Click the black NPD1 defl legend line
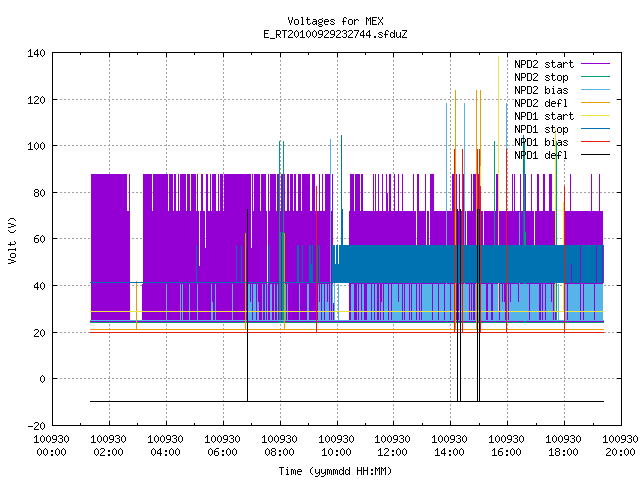Screen dimensions: 640x480 596,155
